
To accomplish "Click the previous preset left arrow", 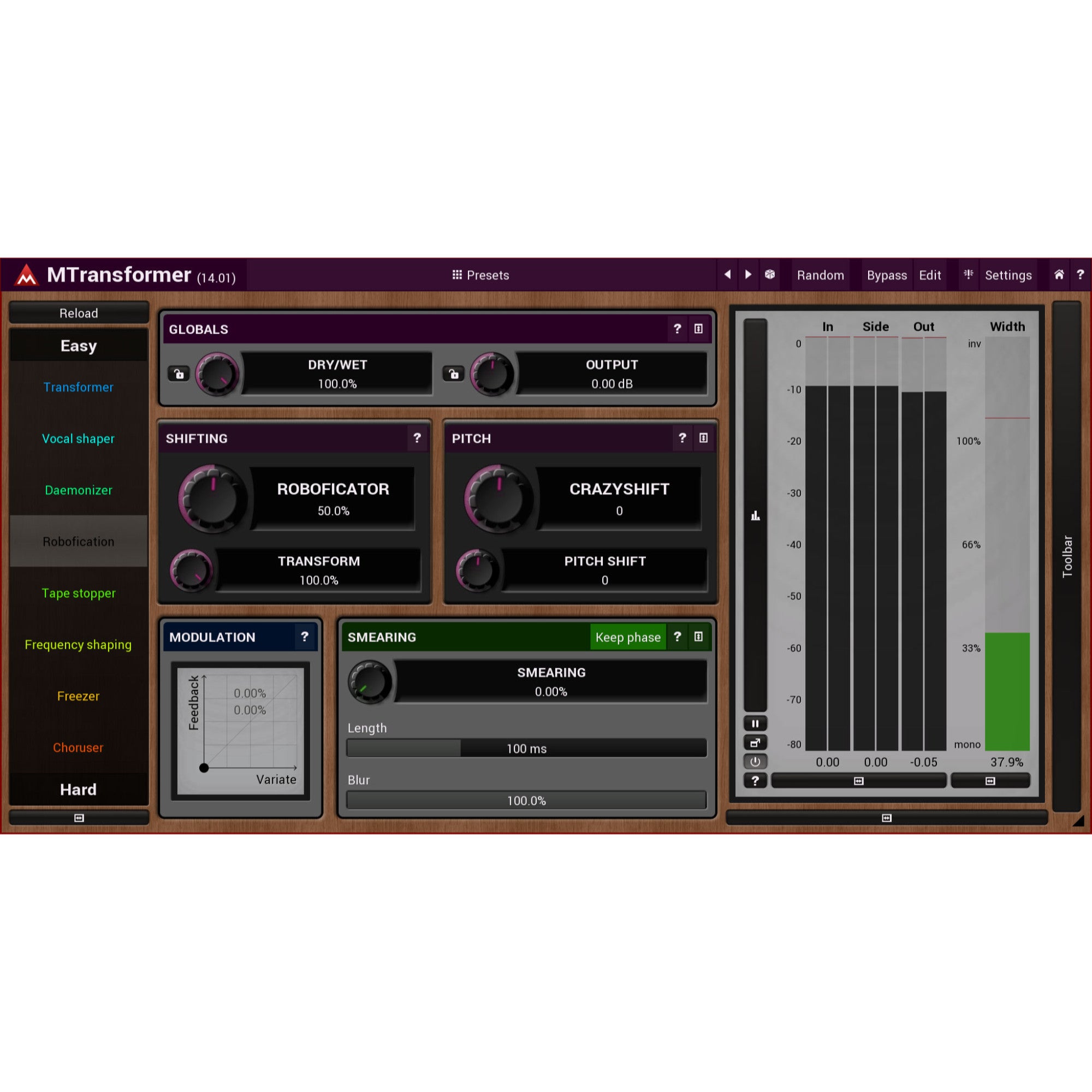I will 727,275.
